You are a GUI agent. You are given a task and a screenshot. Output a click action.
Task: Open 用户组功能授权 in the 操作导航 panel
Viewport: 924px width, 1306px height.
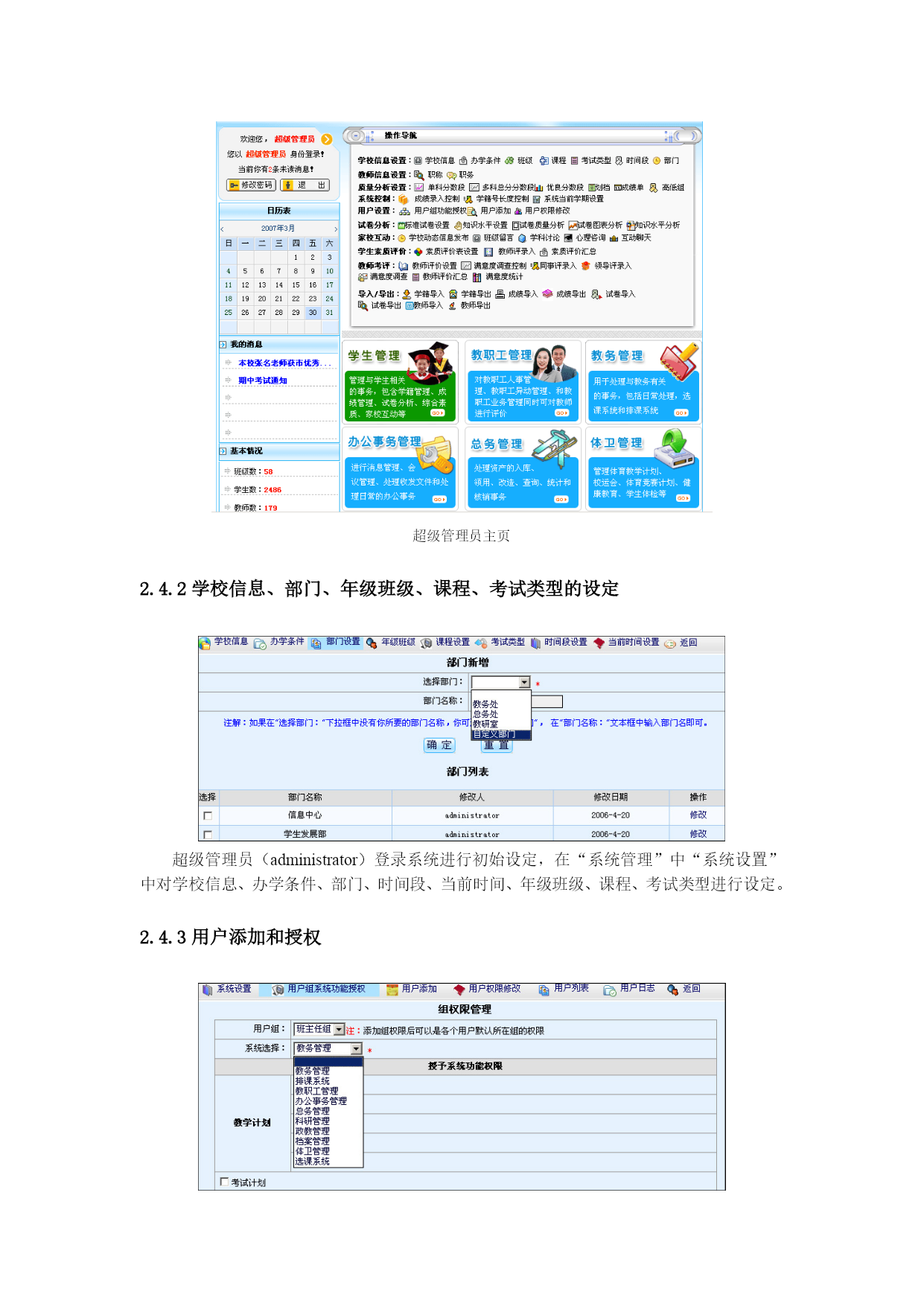[x=440, y=211]
